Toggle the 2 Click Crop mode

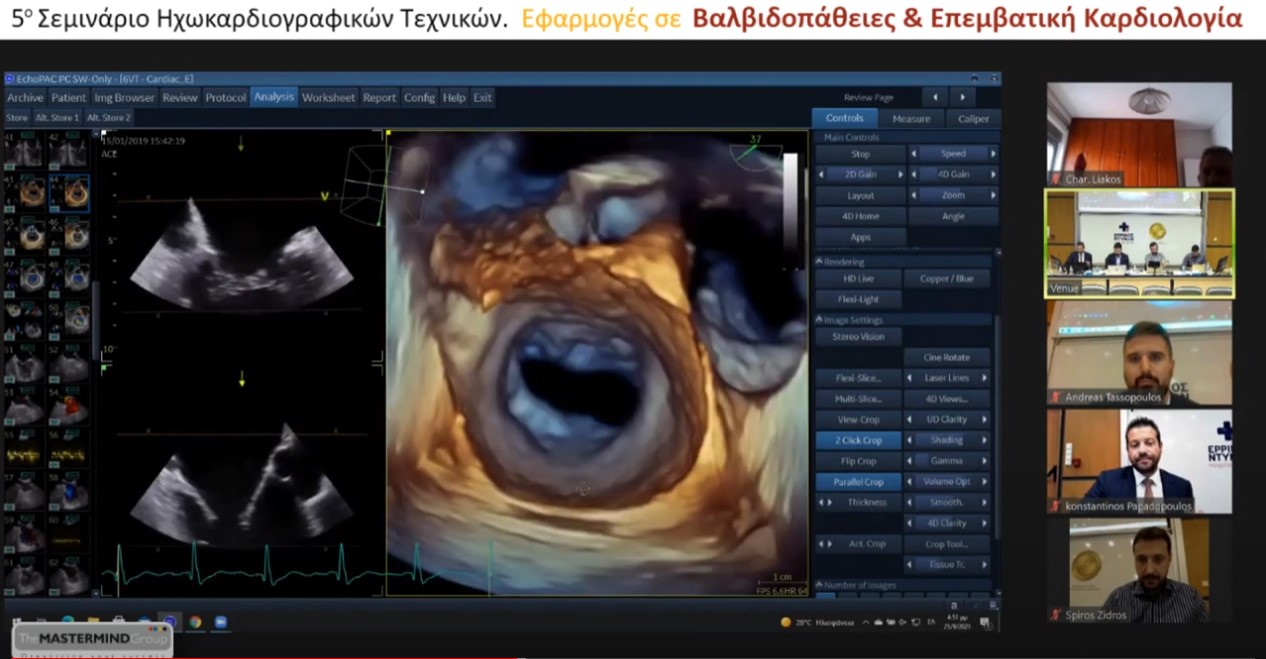[x=858, y=440]
